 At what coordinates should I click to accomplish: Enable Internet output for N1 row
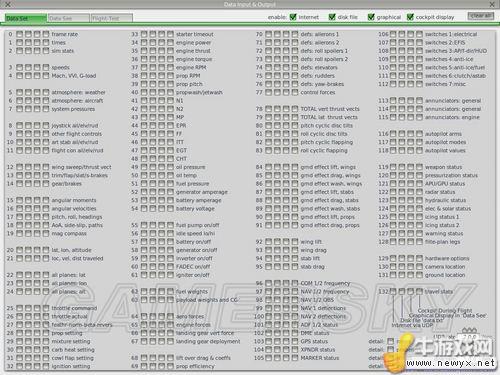(x=144, y=100)
